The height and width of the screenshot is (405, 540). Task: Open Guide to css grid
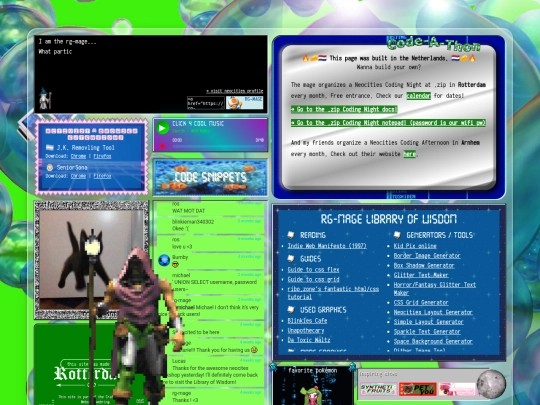click(x=313, y=279)
